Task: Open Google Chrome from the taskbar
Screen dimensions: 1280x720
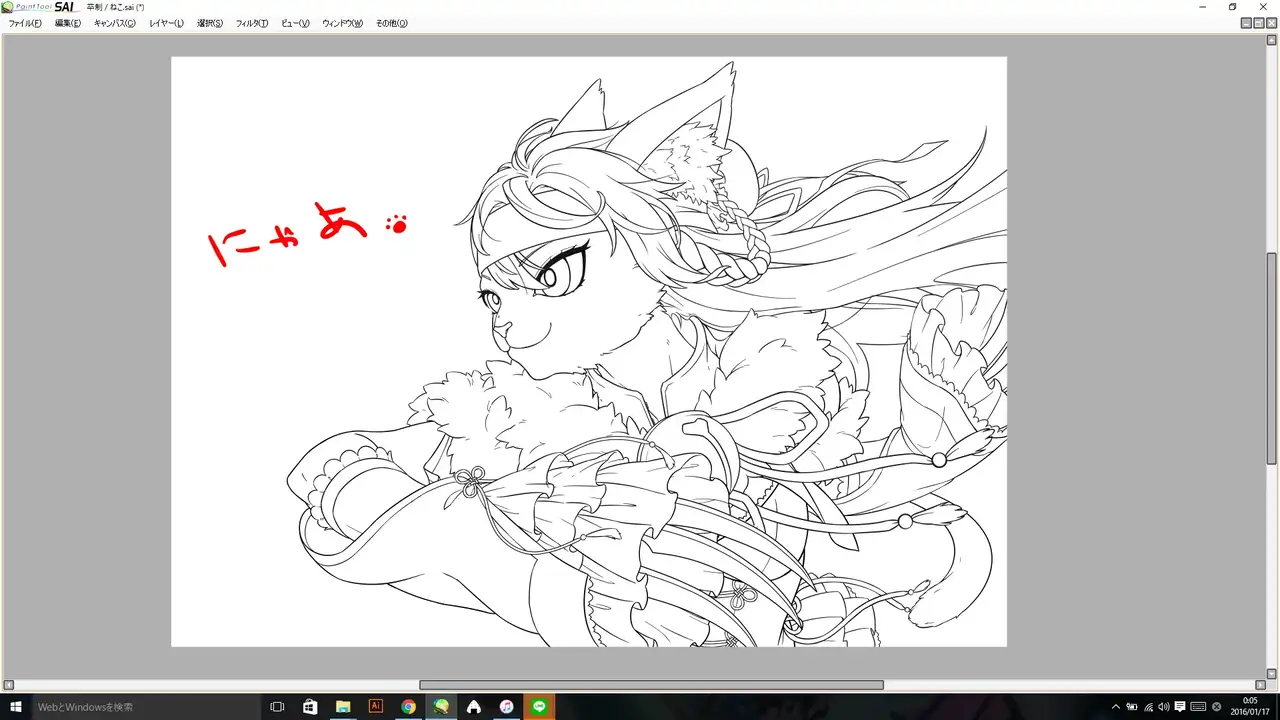Action: pos(408,706)
